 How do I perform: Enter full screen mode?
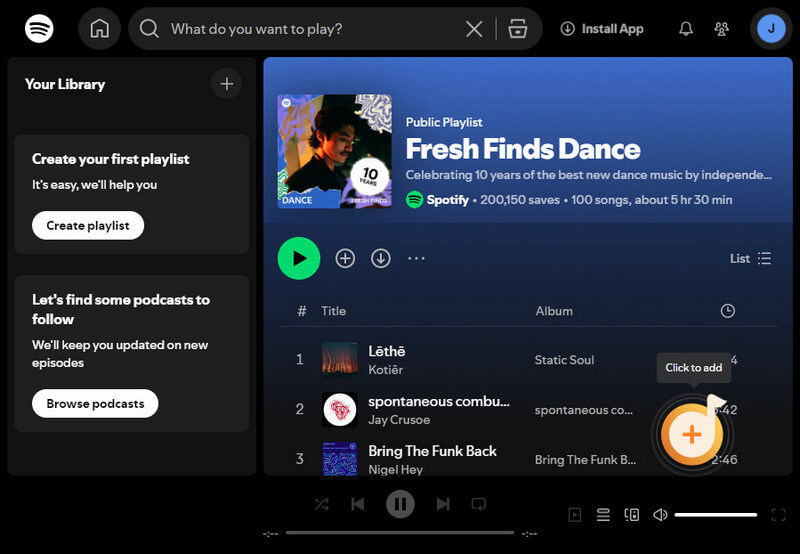click(x=779, y=515)
